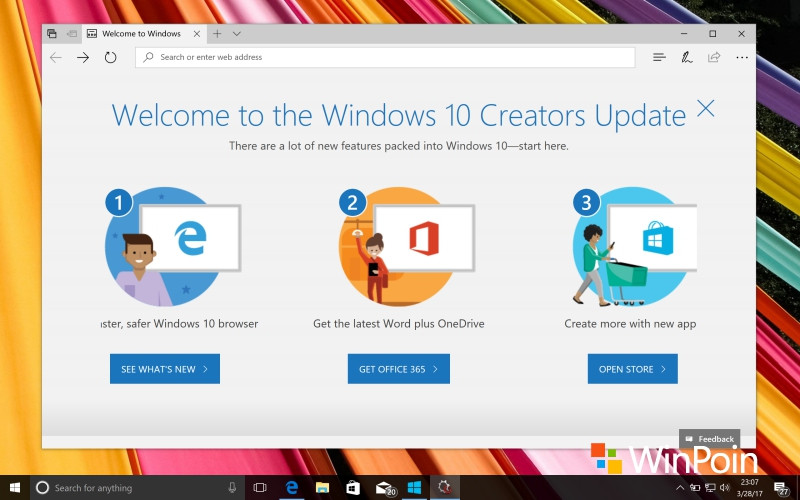Open the tabs you've set aside icon
Viewport: 800px width, 500px height.
click(x=52, y=34)
